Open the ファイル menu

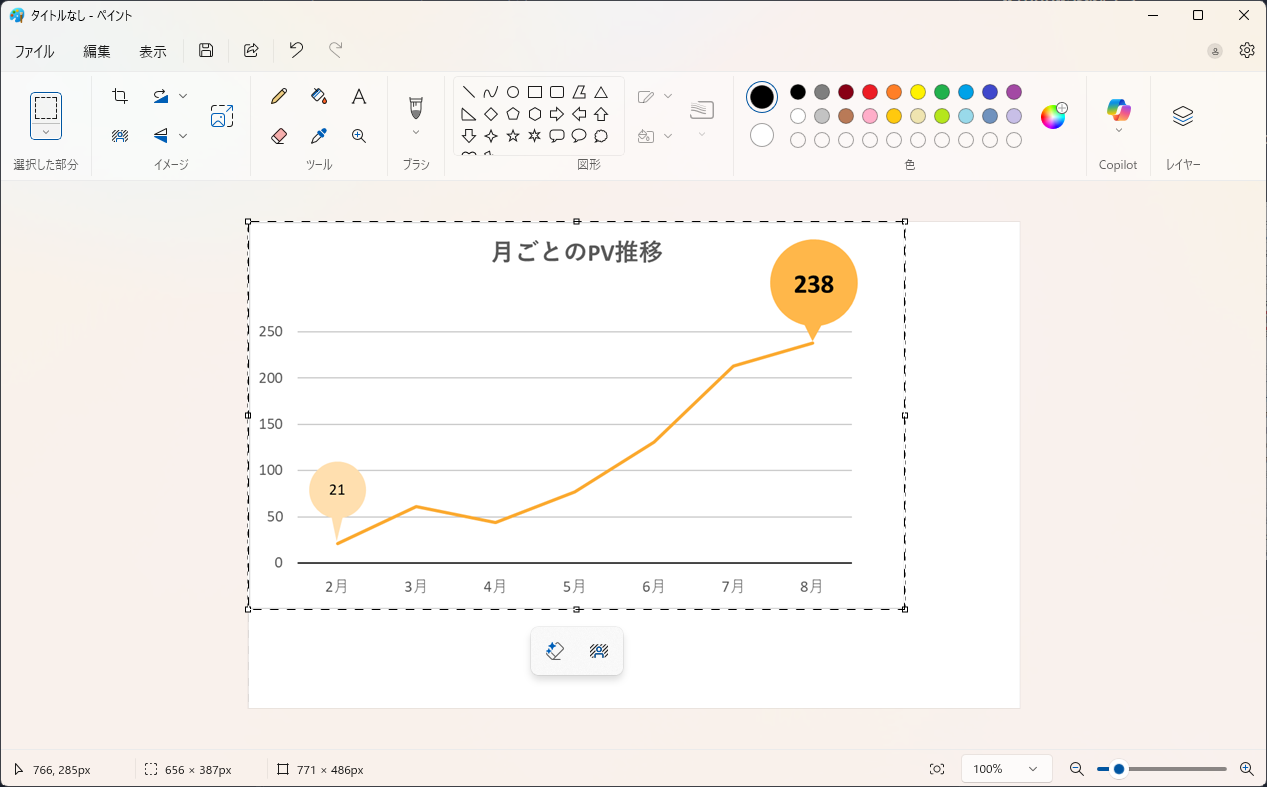pyautogui.click(x=34, y=51)
